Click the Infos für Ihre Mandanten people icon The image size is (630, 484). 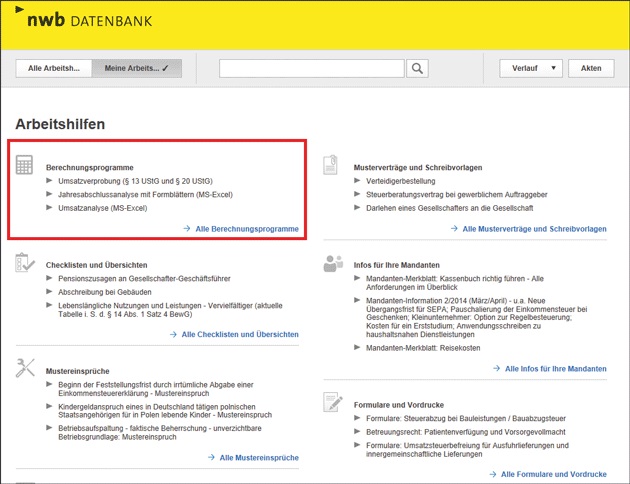[333, 264]
